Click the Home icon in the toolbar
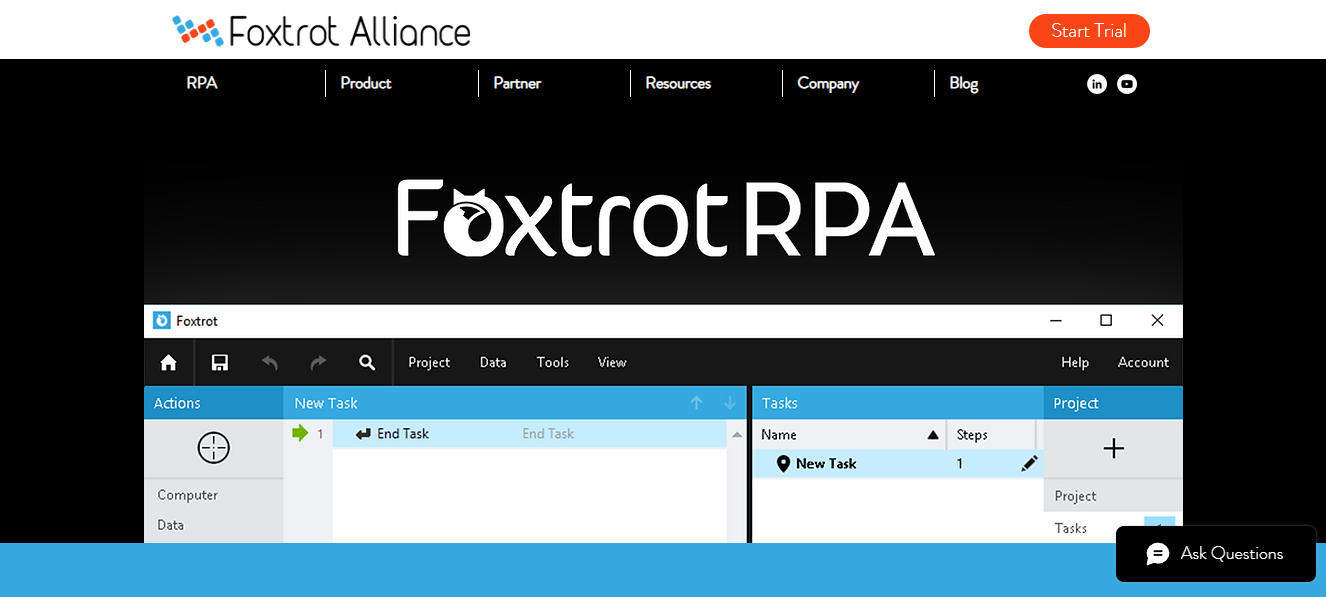 168,362
